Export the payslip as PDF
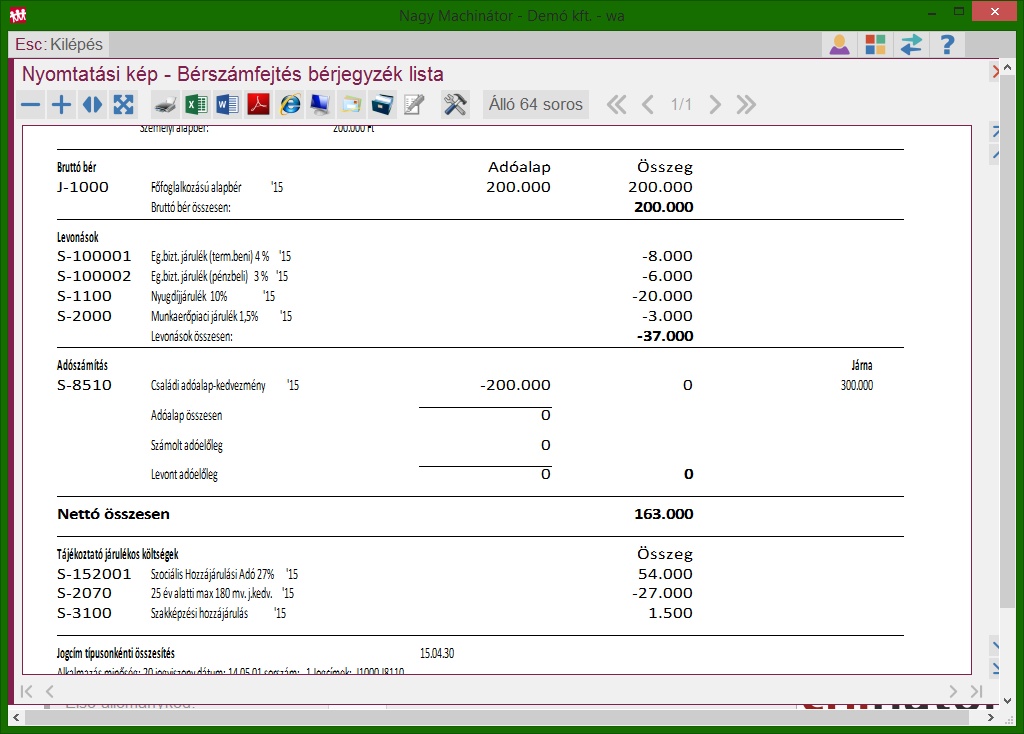Screen dimensions: 1024x734 (x=259, y=105)
